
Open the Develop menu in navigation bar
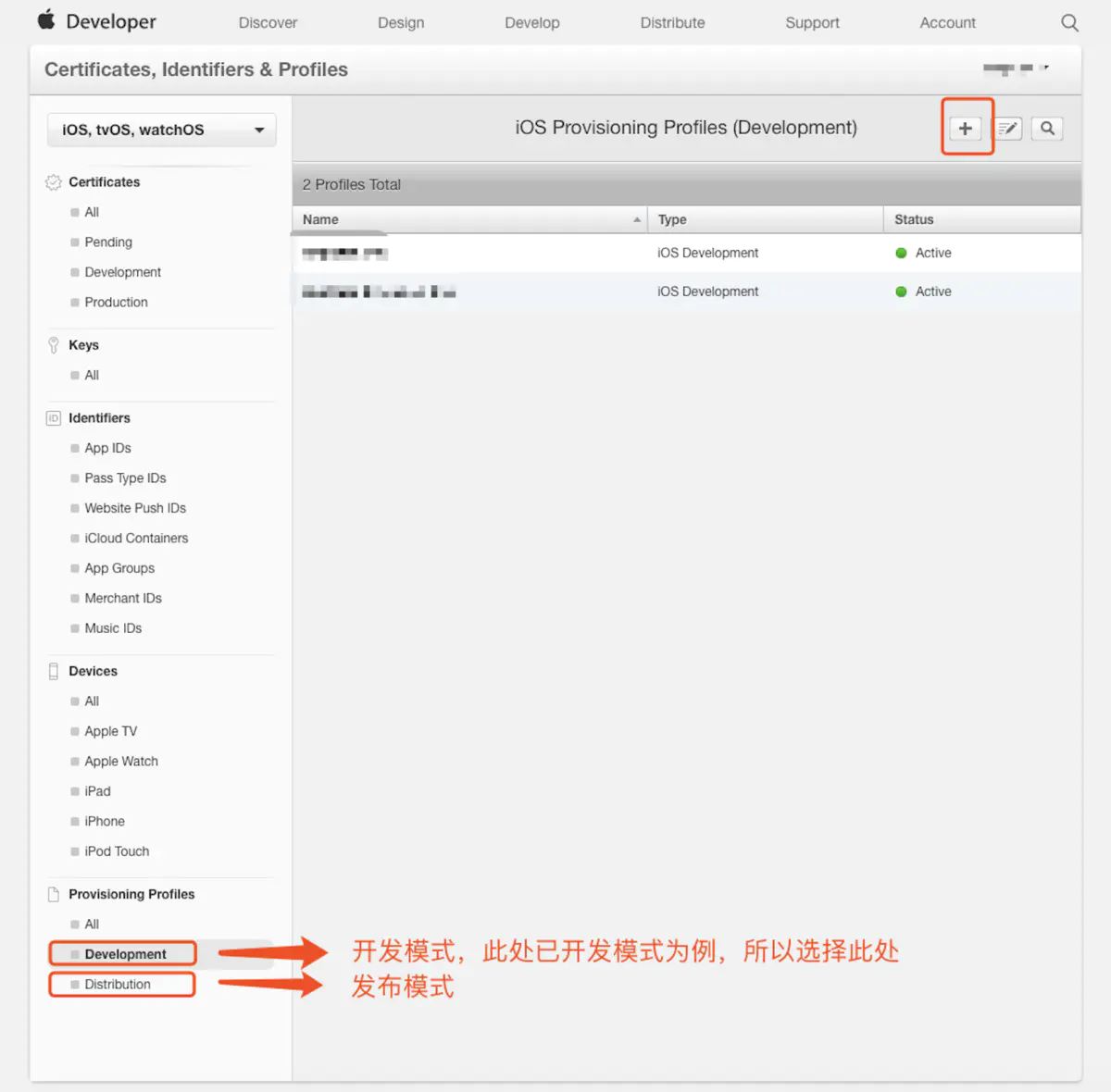pyautogui.click(x=532, y=22)
